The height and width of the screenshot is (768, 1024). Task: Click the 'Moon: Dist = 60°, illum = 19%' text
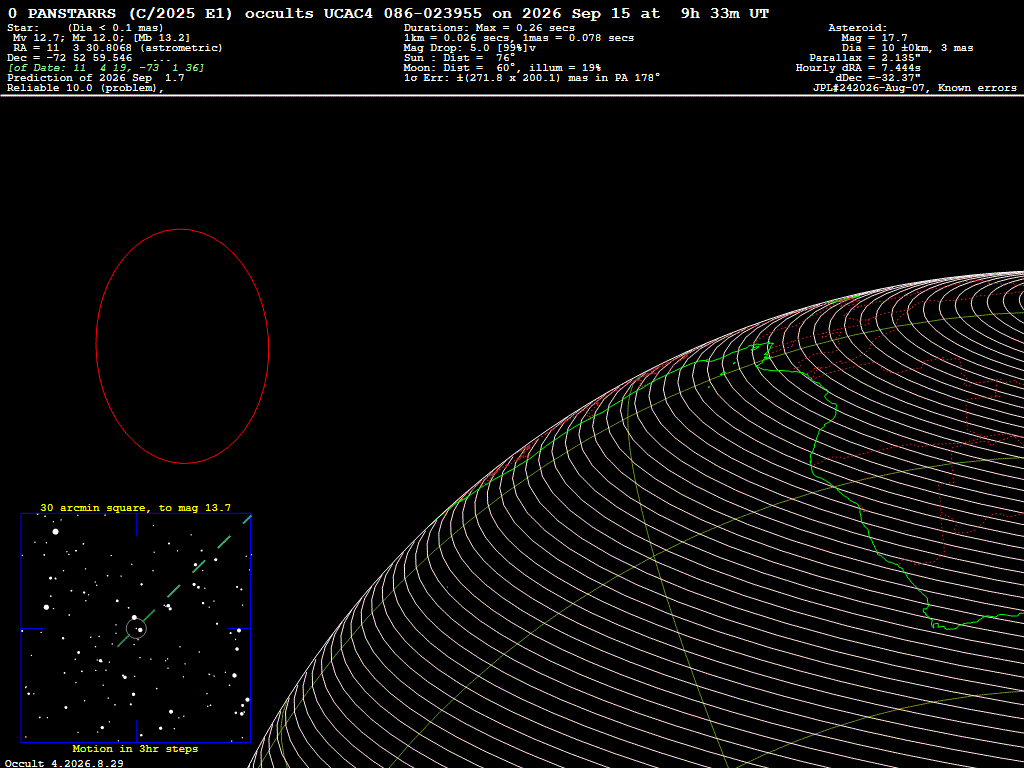[x=502, y=68]
